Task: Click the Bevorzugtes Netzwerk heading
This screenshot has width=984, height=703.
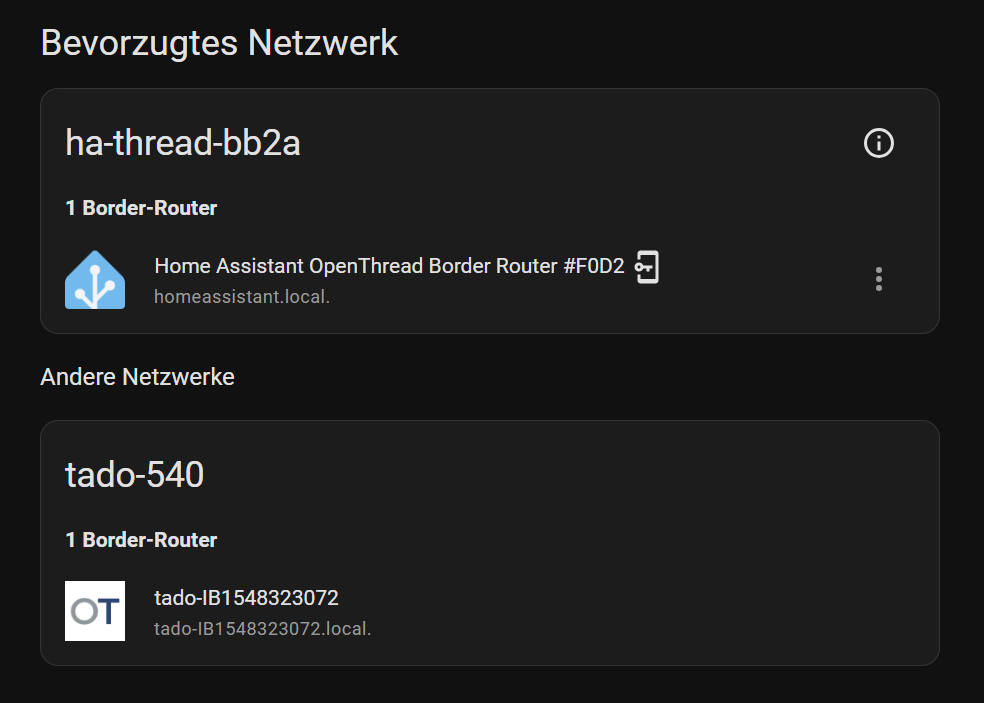Action: (x=218, y=42)
